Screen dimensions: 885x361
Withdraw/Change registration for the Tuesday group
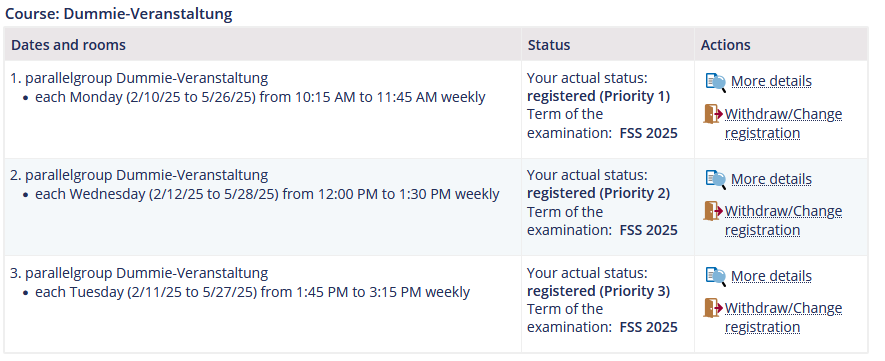click(783, 317)
